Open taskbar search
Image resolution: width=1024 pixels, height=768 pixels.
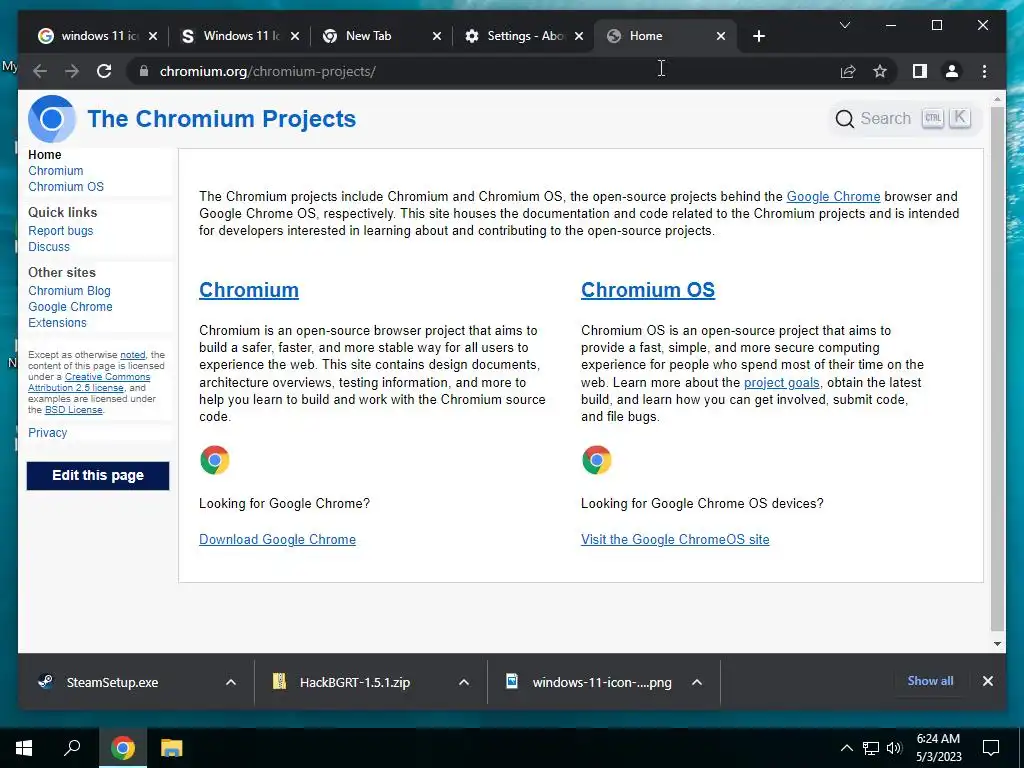pyautogui.click(x=72, y=748)
